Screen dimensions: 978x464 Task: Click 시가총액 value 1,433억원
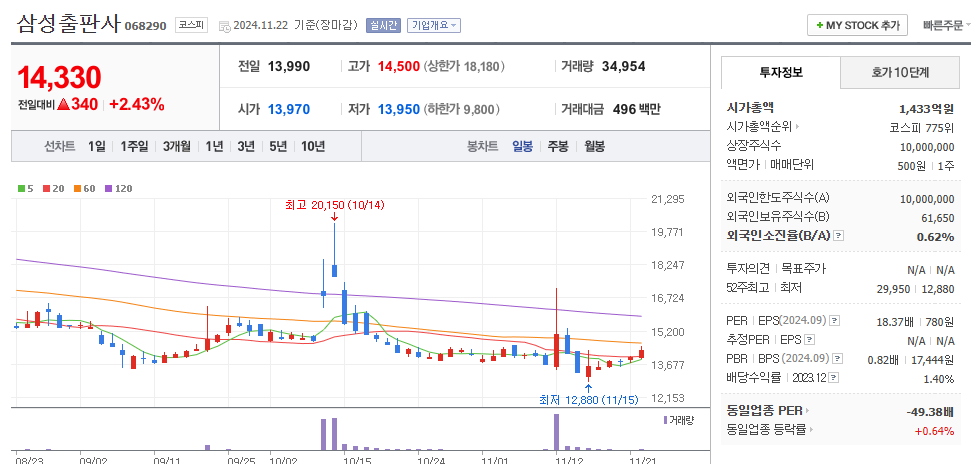pyautogui.click(x=927, y=109)
